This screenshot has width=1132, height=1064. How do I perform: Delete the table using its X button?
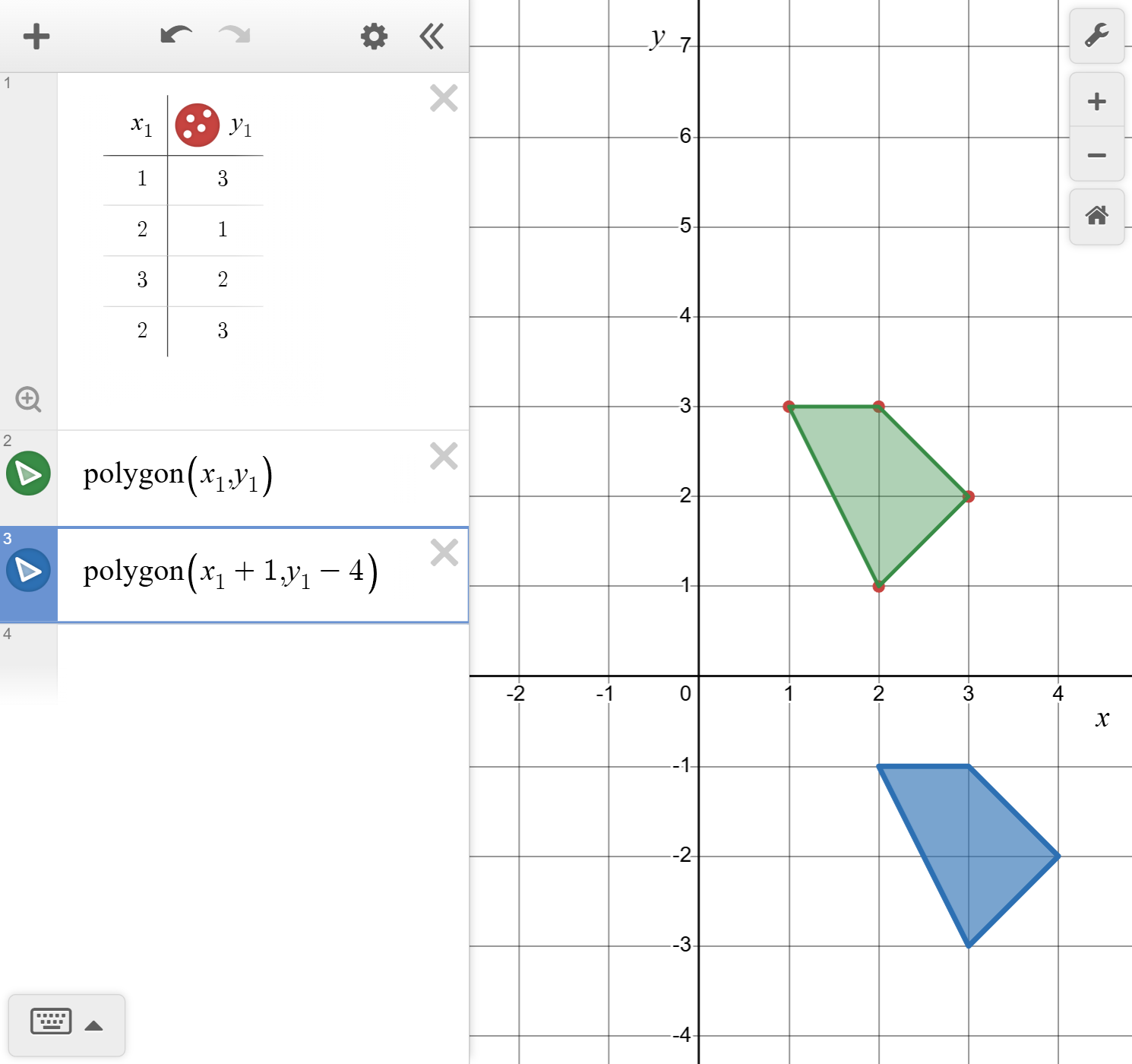[444, 97]
